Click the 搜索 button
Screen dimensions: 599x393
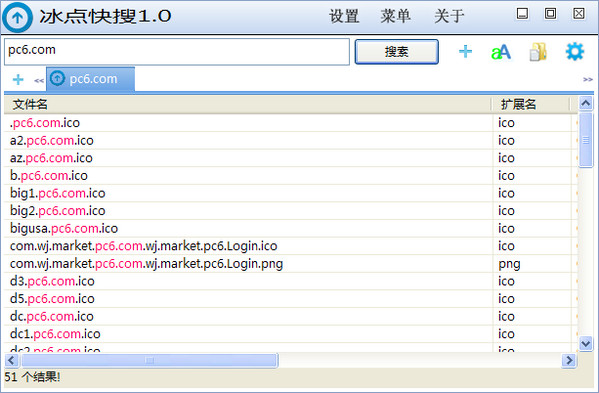(397, 52)
